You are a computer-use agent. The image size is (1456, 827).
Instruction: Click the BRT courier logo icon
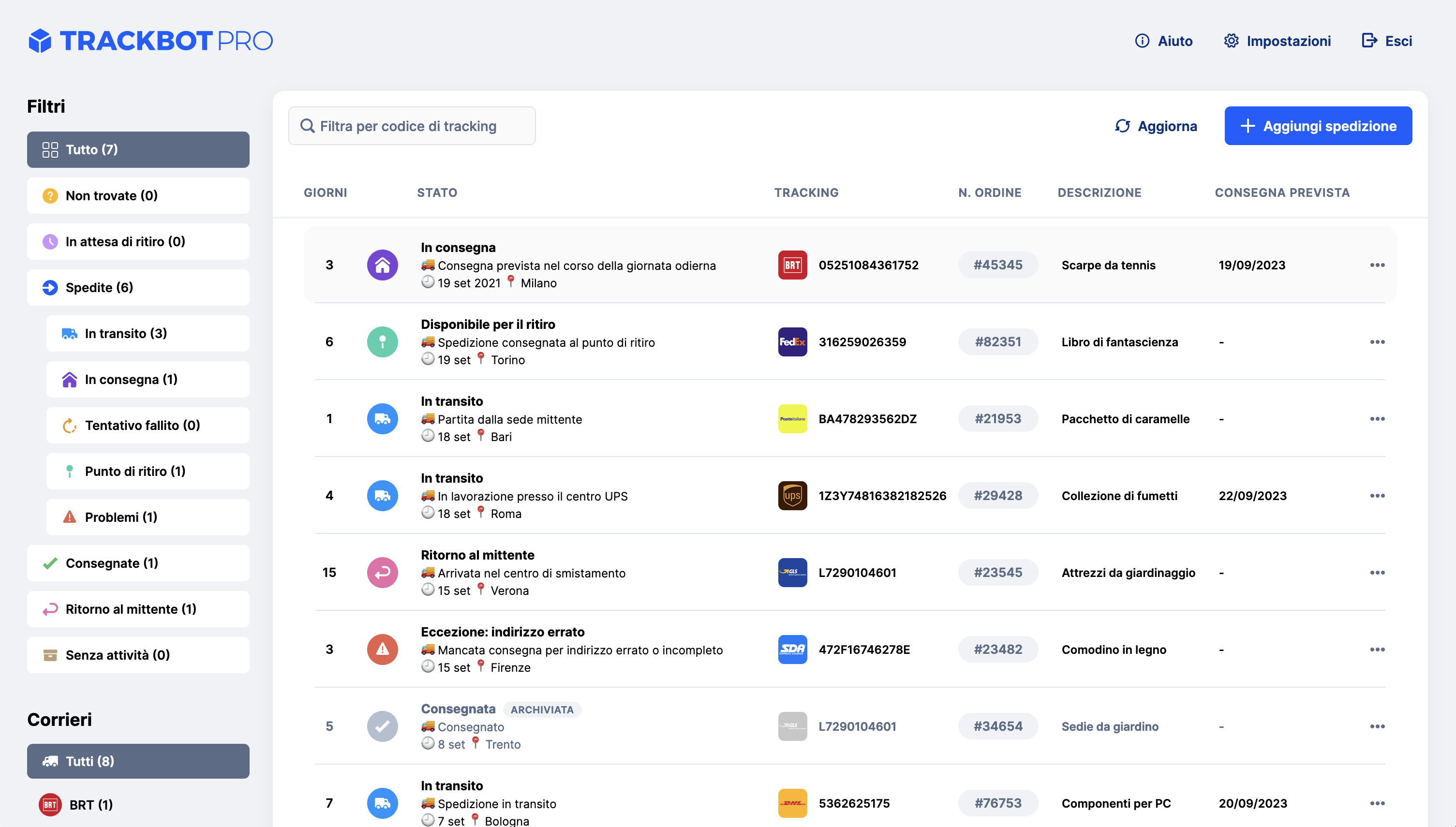[792, 265]
